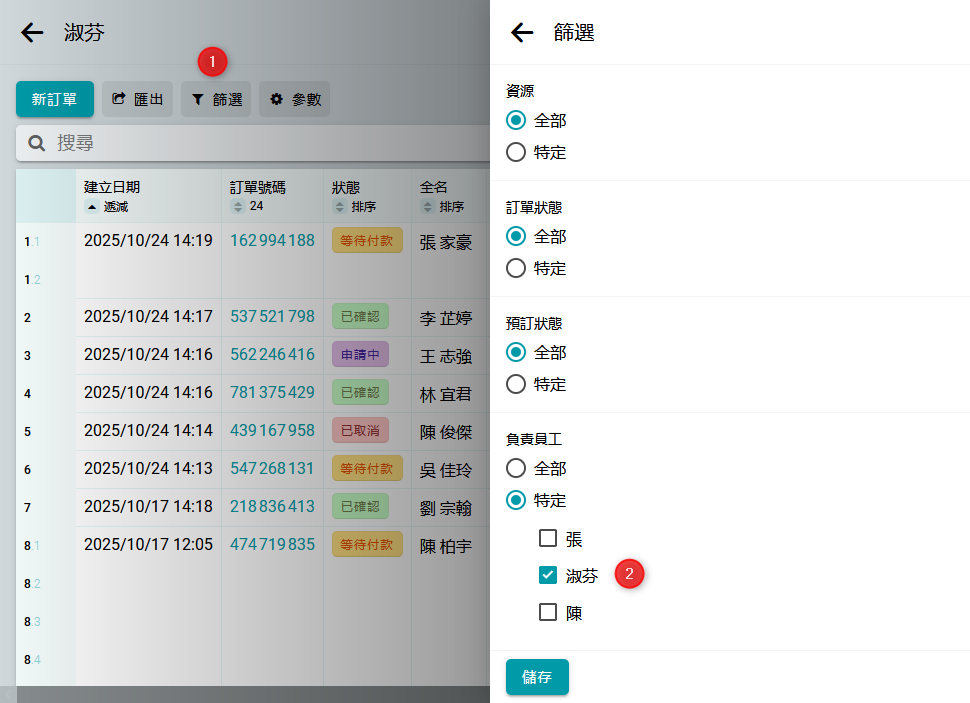Click the 狀態 column sort icon

(x=338, y=207)
